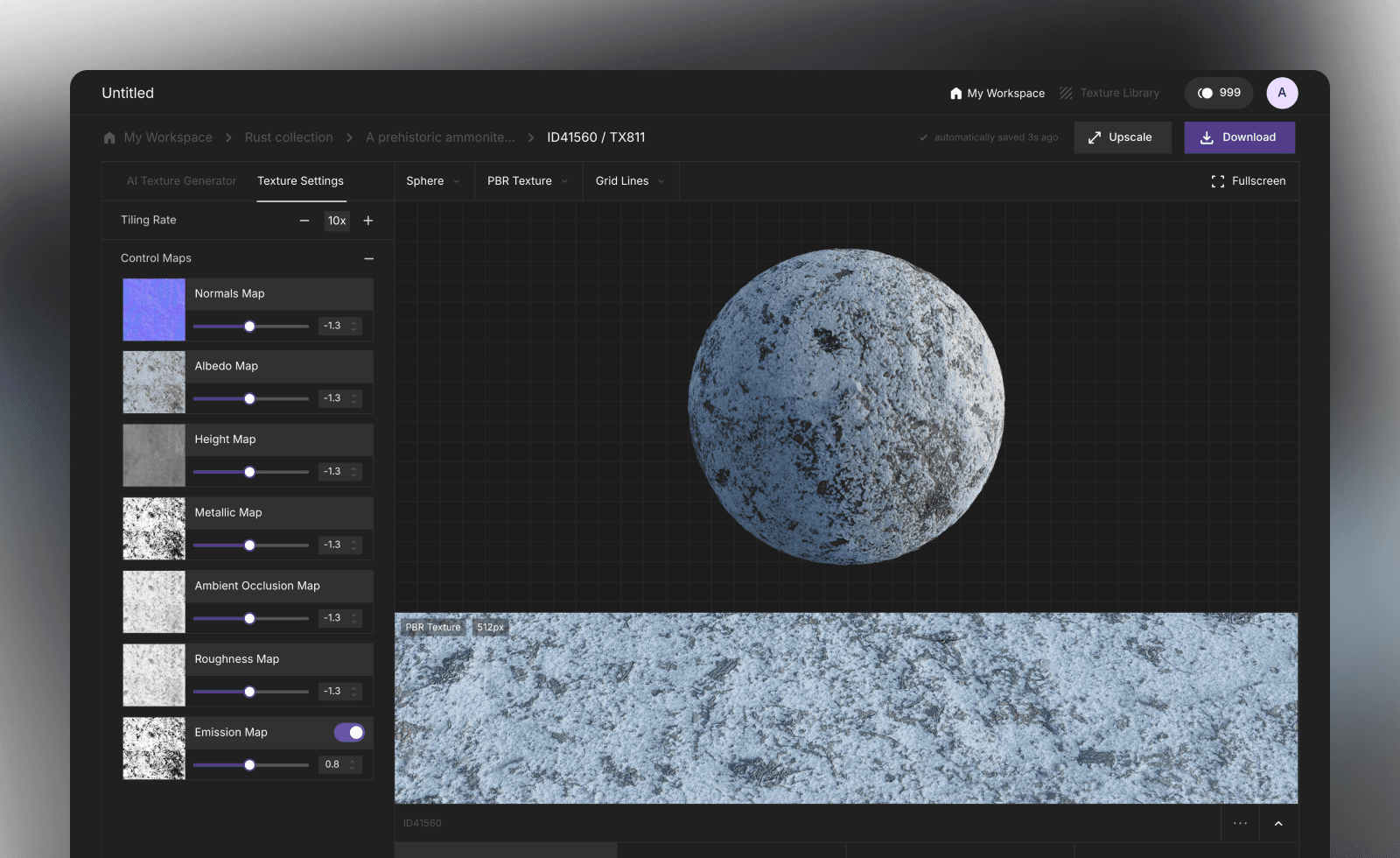Select the Texture Settings tab
Viewport: 1400px width, 858px height.
click(x=300, y=181)
